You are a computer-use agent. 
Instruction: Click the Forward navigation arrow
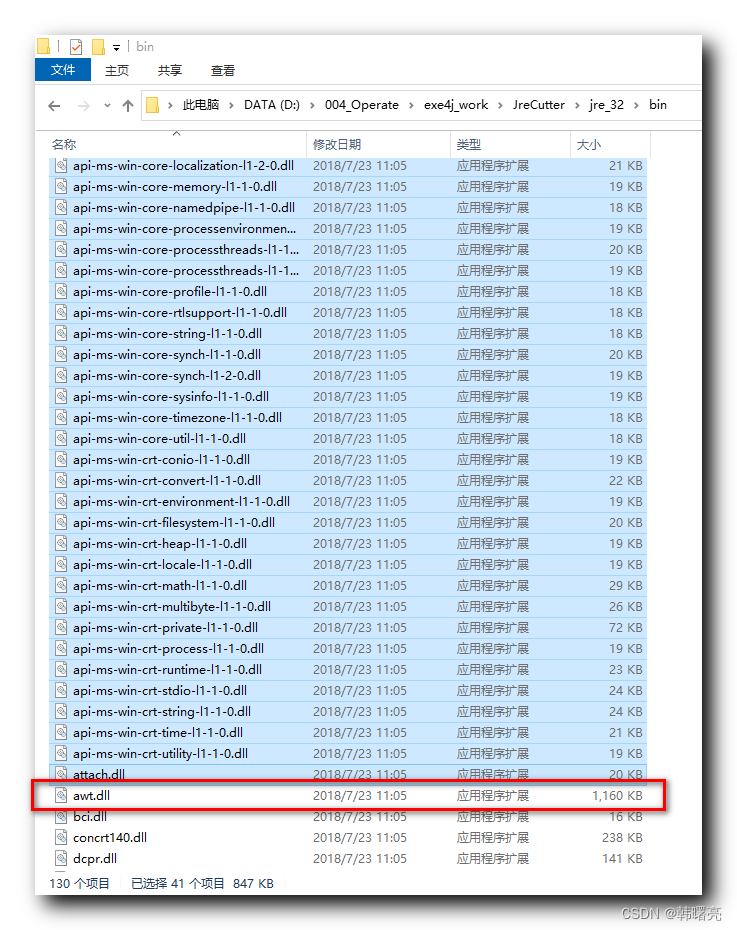[84, 106]
